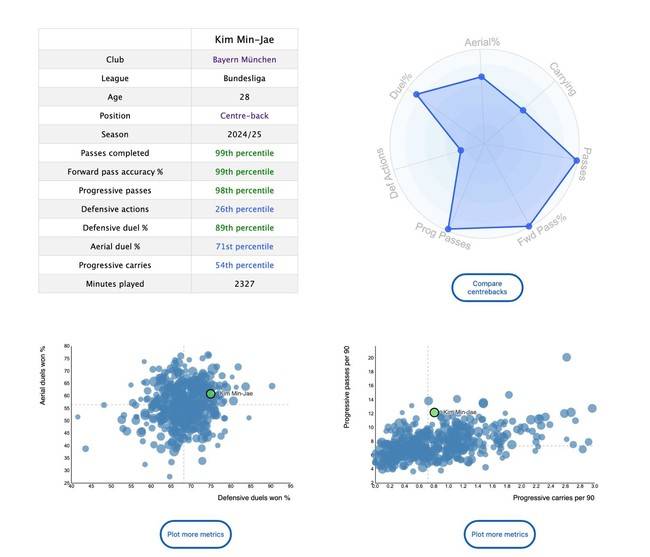Click the 89th percentile Defensive duel value

(x=244, y=228)
